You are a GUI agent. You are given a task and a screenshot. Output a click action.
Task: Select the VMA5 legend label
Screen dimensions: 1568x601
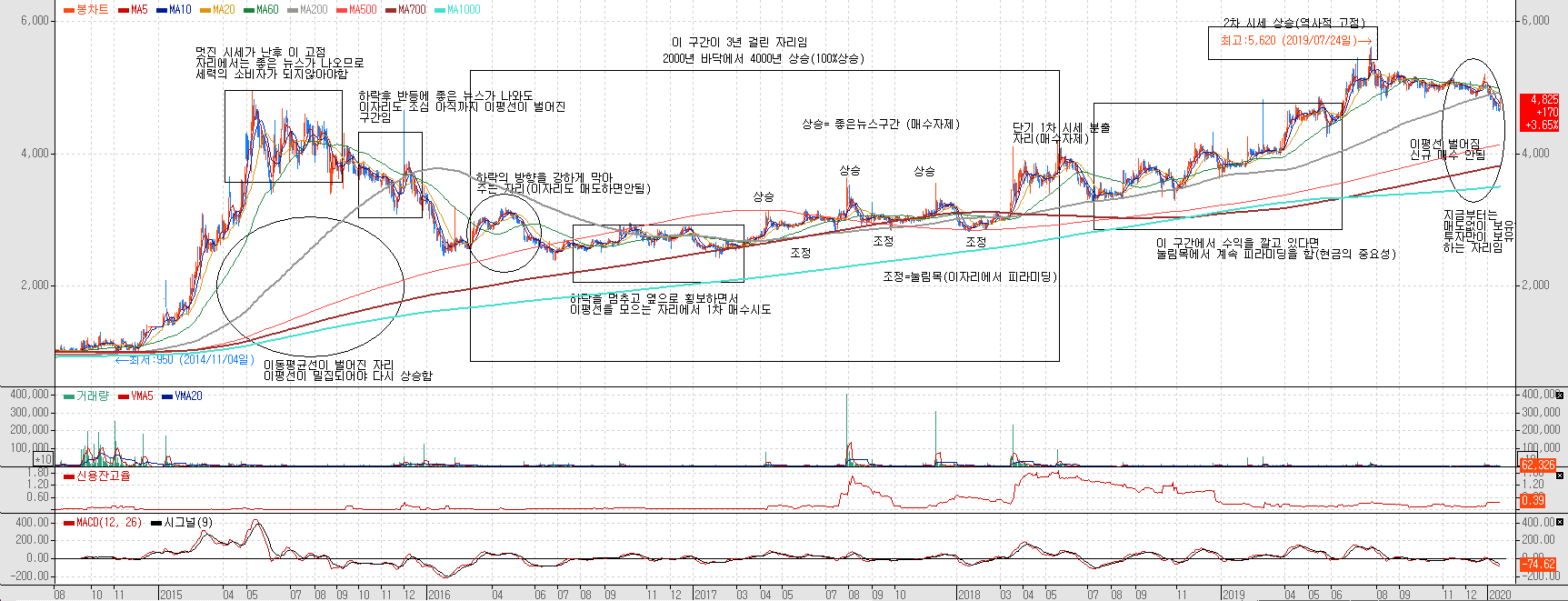coord(136,396)
